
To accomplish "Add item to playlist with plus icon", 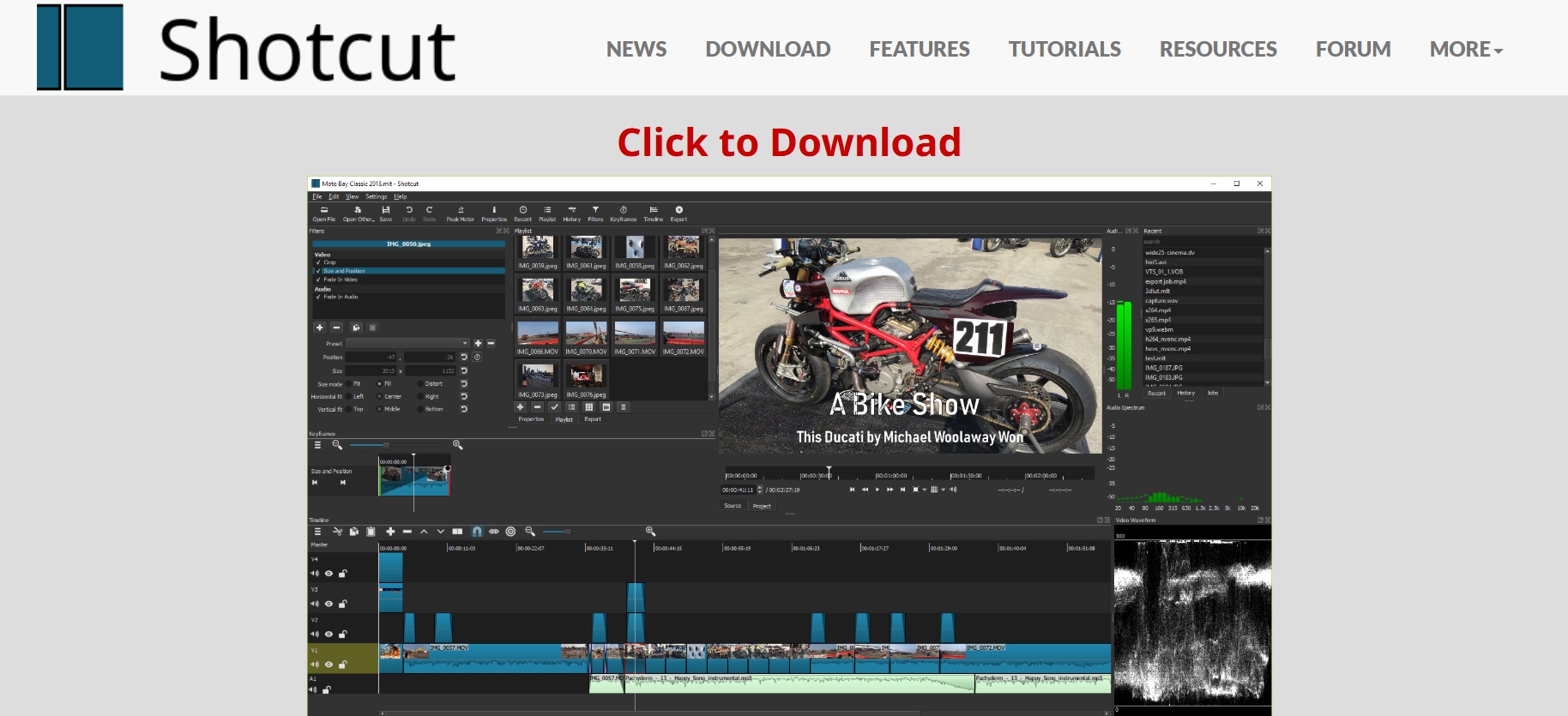I will pos(521,407).
